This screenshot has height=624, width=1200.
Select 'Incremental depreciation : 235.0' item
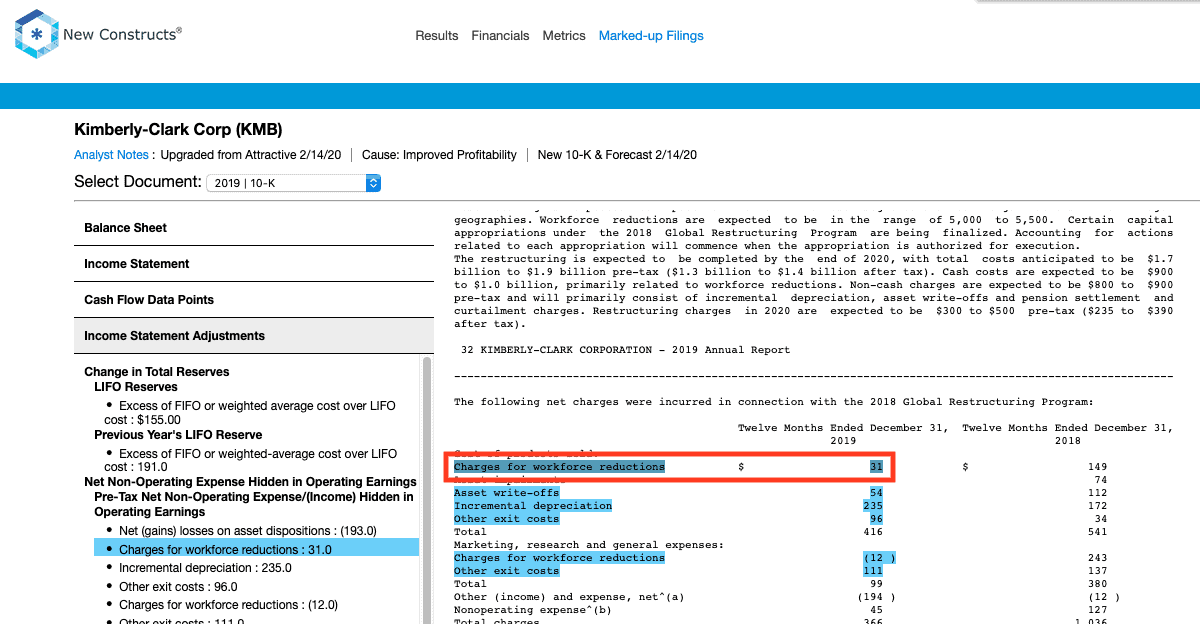coord(205,568)
